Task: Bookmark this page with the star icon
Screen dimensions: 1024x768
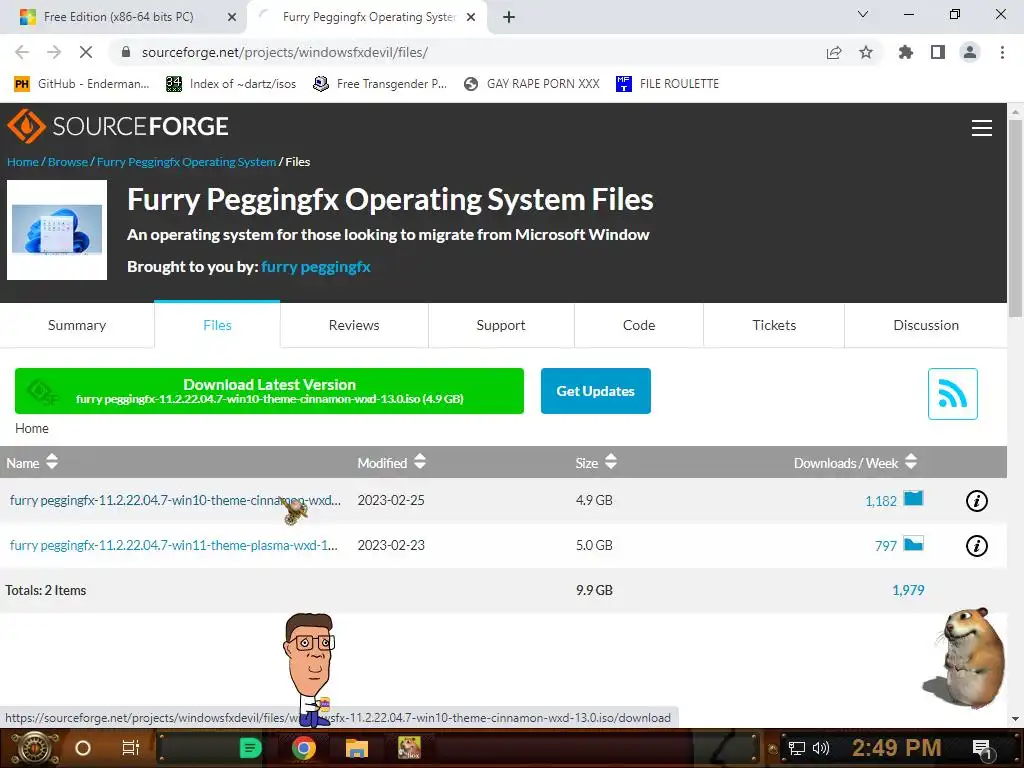Action: (866, 52)
